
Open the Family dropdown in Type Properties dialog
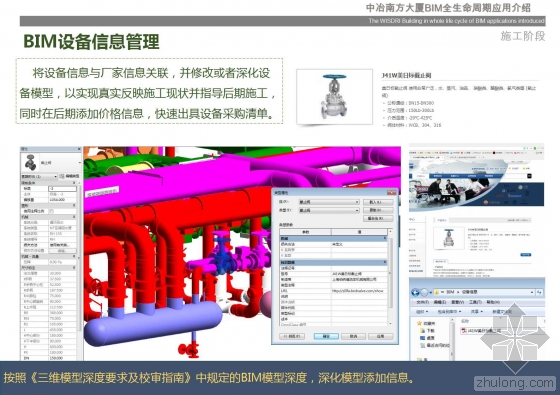pos(329,202)
